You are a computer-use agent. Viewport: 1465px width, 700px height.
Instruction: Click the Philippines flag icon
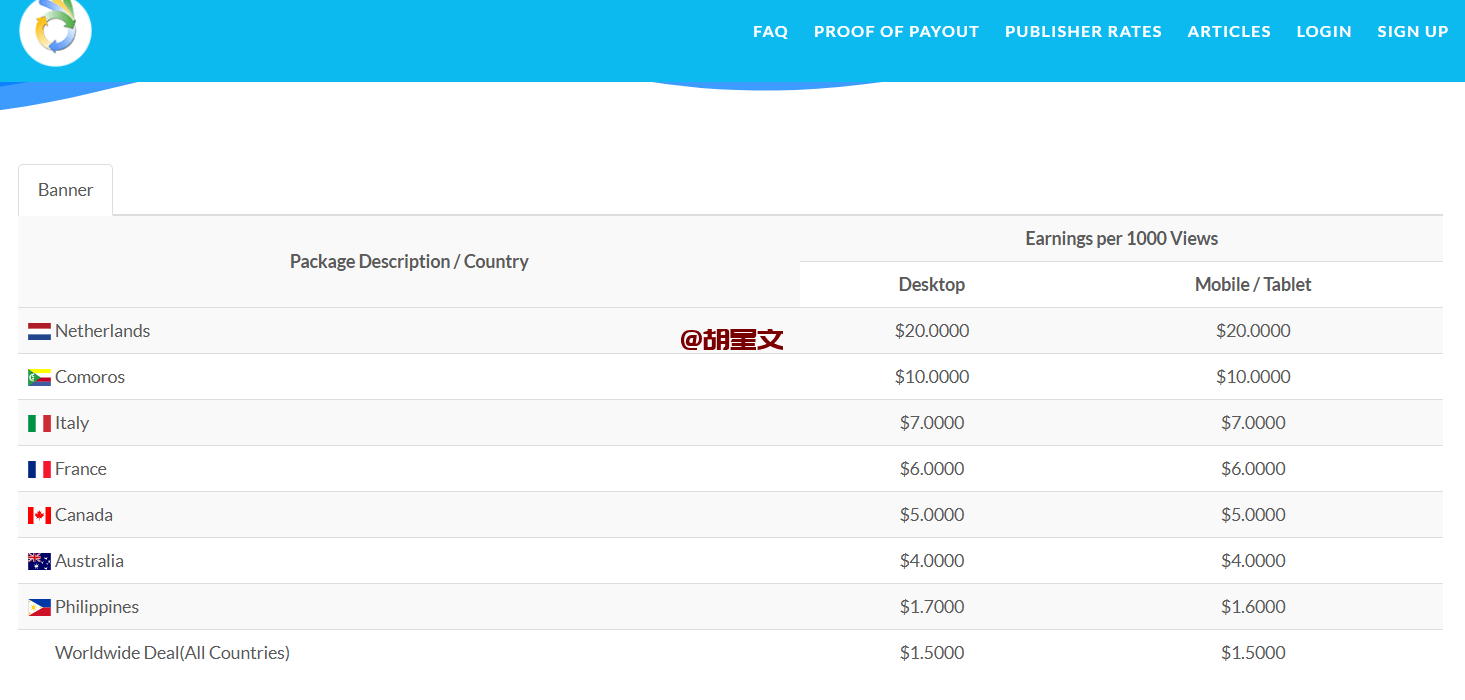click(39, 607)
